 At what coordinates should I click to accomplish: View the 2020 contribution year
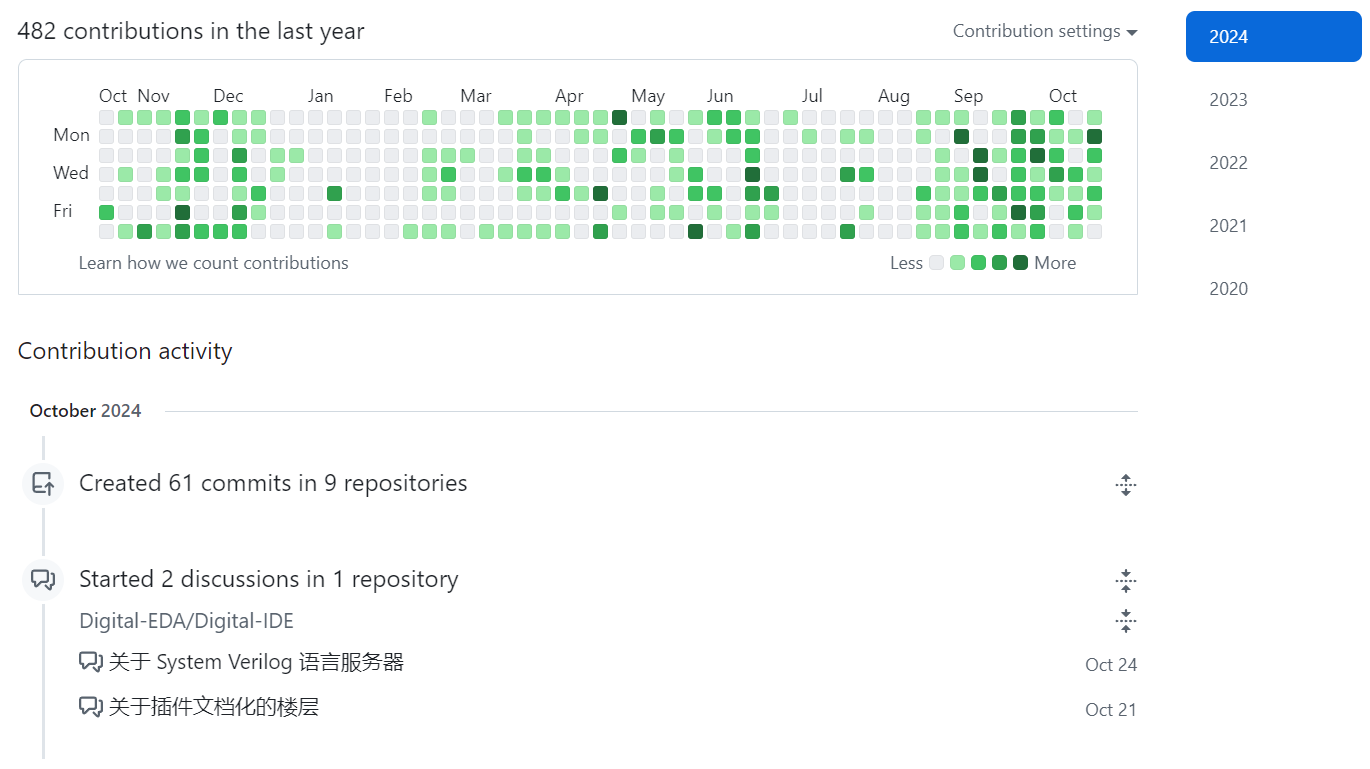(x=1228, y=289)
